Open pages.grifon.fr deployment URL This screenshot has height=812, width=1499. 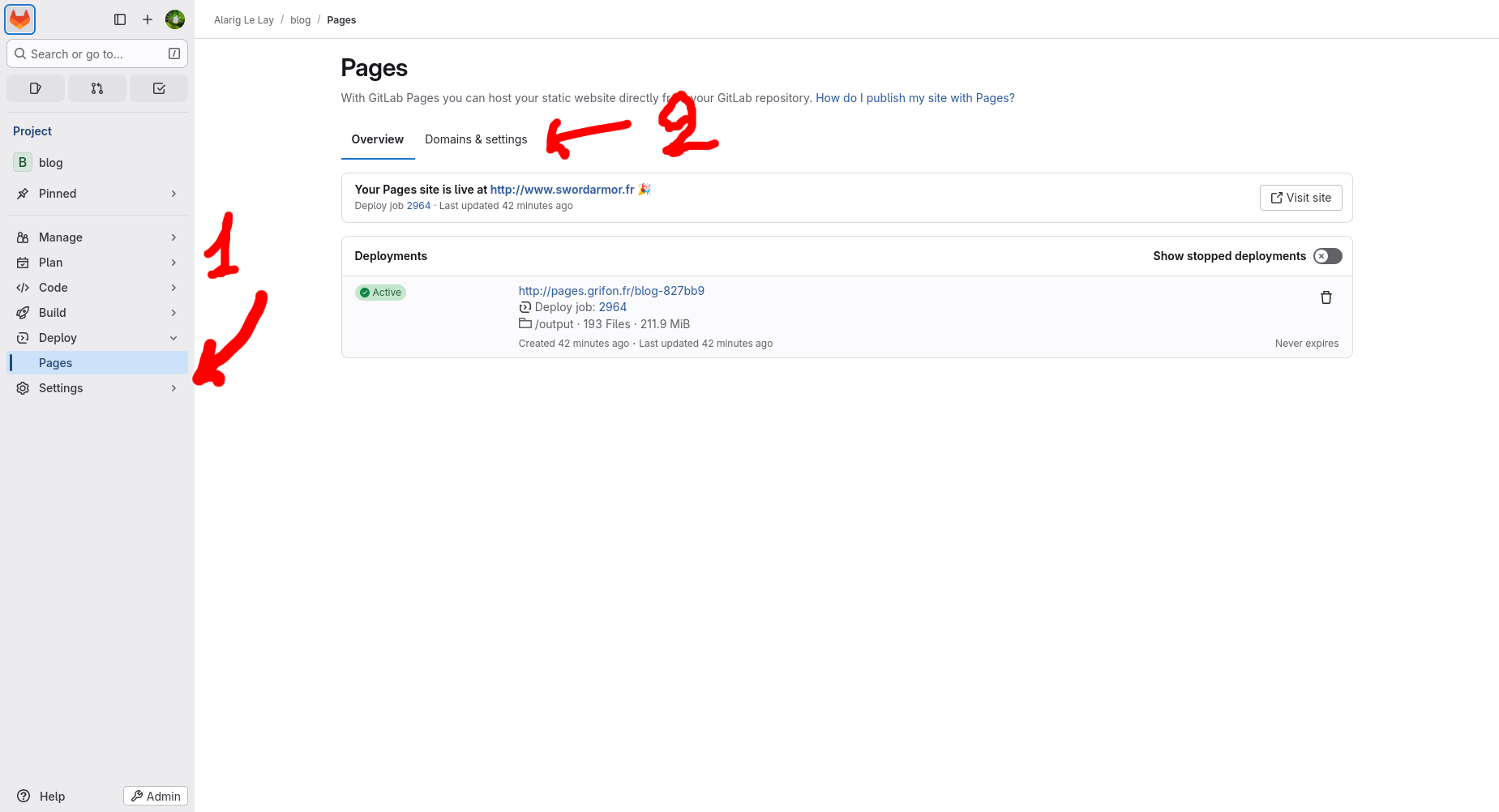tap(611, 291)
